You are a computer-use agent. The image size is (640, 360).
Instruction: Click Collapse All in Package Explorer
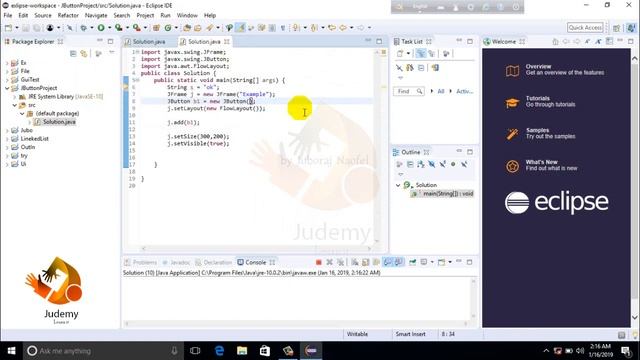coord(73,53)
